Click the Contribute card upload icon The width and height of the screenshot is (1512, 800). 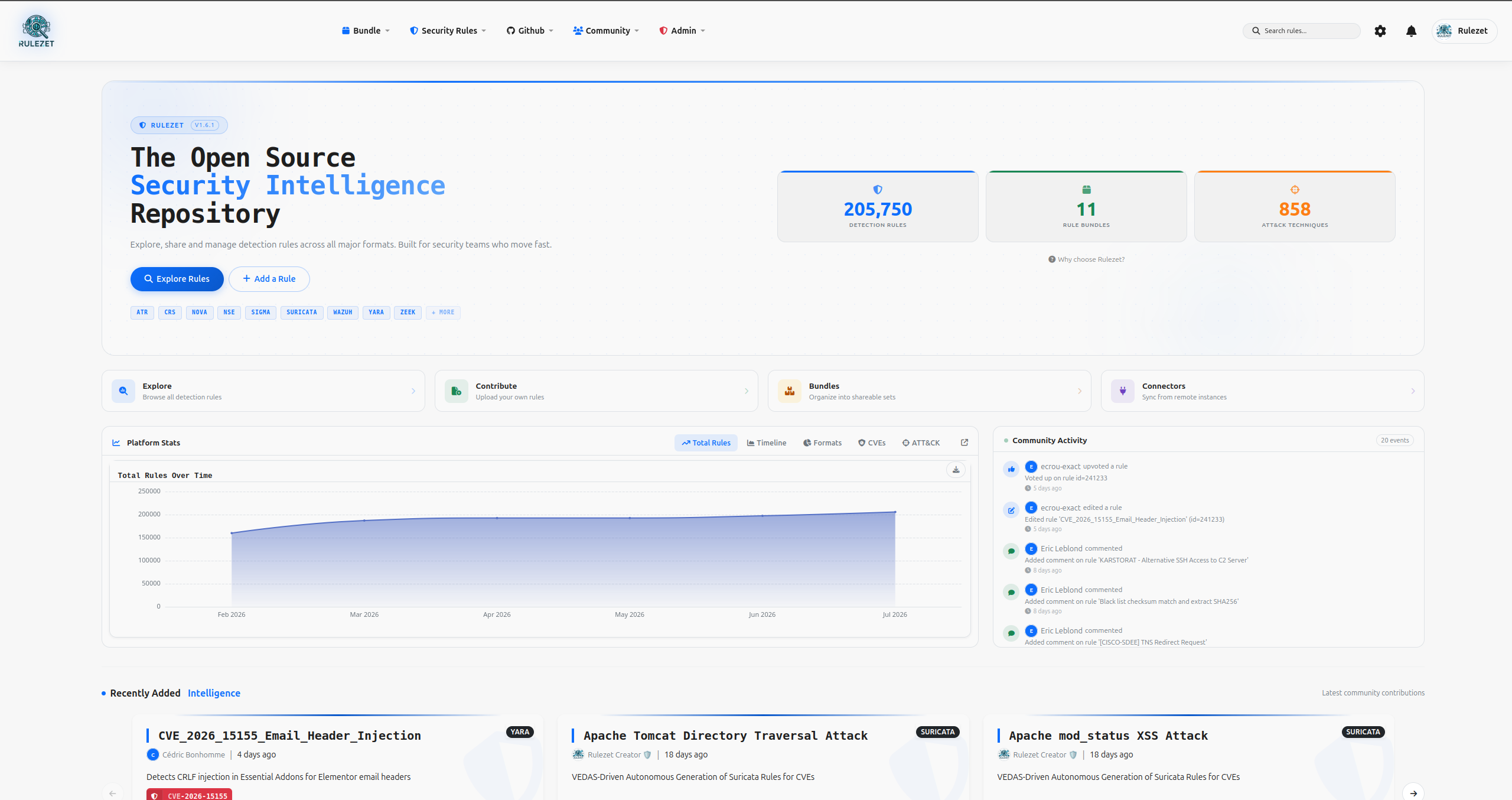tap(456, 391)
